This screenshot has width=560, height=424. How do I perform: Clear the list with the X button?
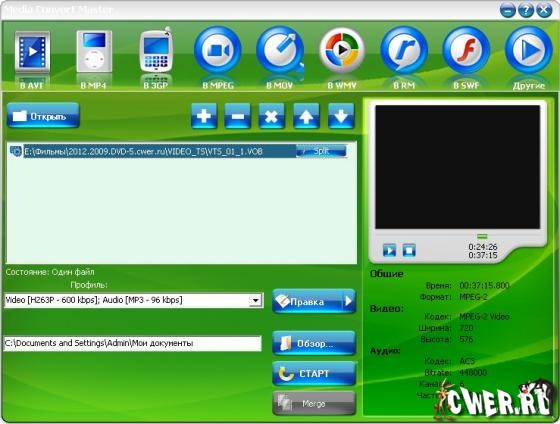coord(271,116)
